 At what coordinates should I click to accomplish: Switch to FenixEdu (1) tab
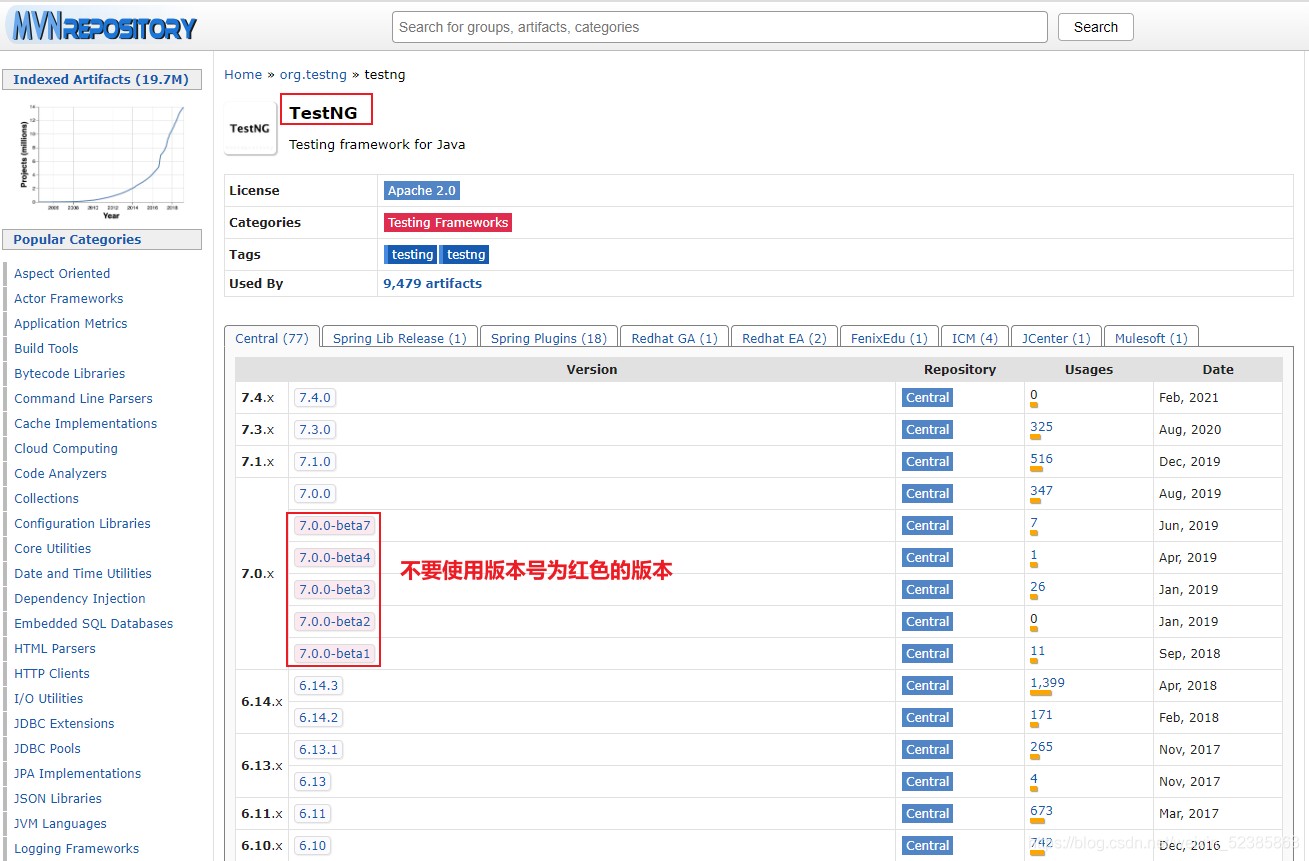pos(890,338)
